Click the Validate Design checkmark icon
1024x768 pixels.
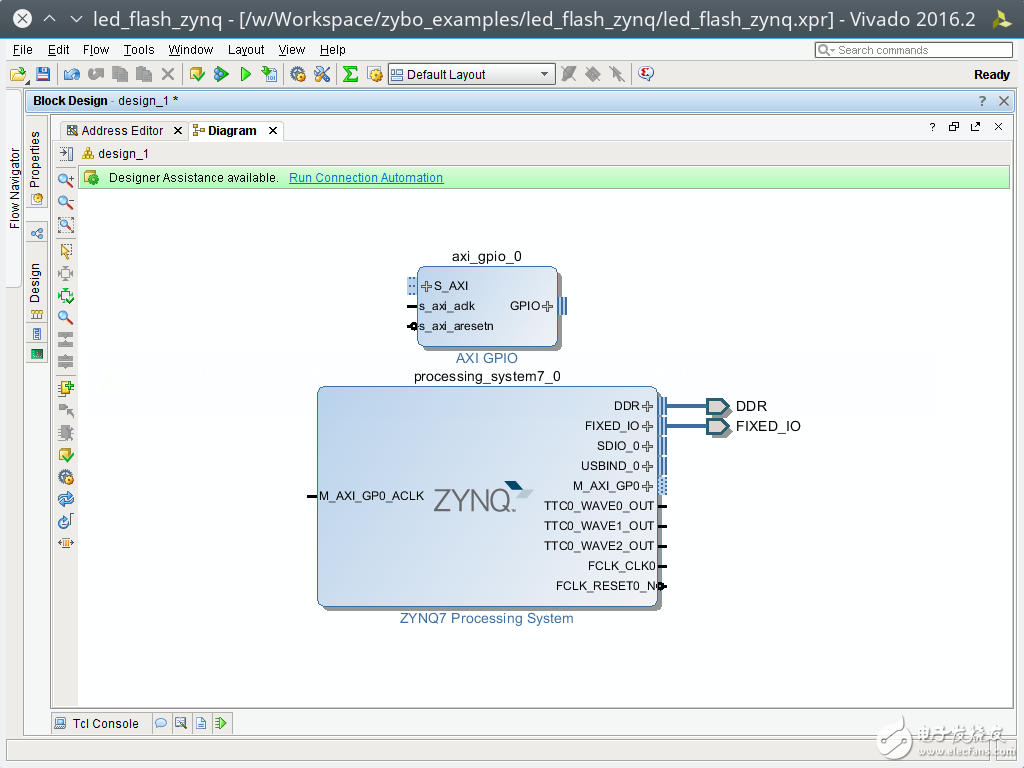click(x=66, y=455)
